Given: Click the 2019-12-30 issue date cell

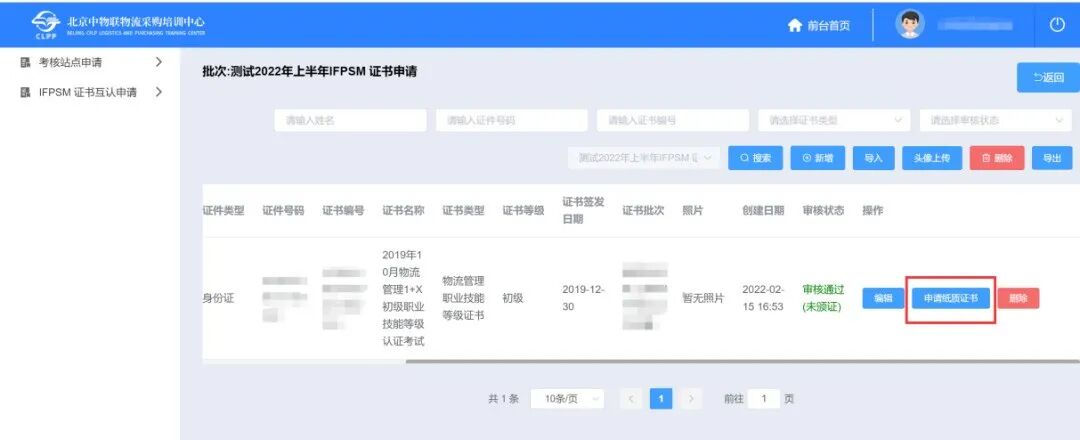Looking at the screenshot, I should click(x=583, y=298).
